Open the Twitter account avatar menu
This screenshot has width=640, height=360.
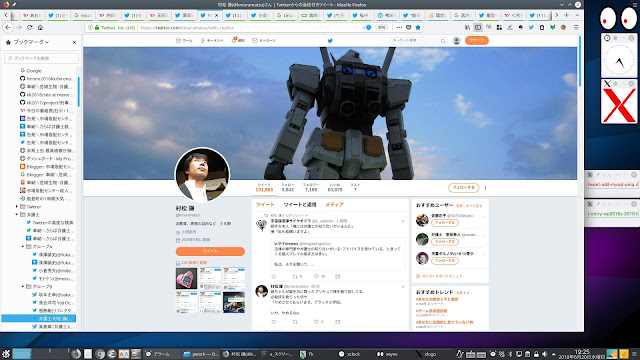457,40
